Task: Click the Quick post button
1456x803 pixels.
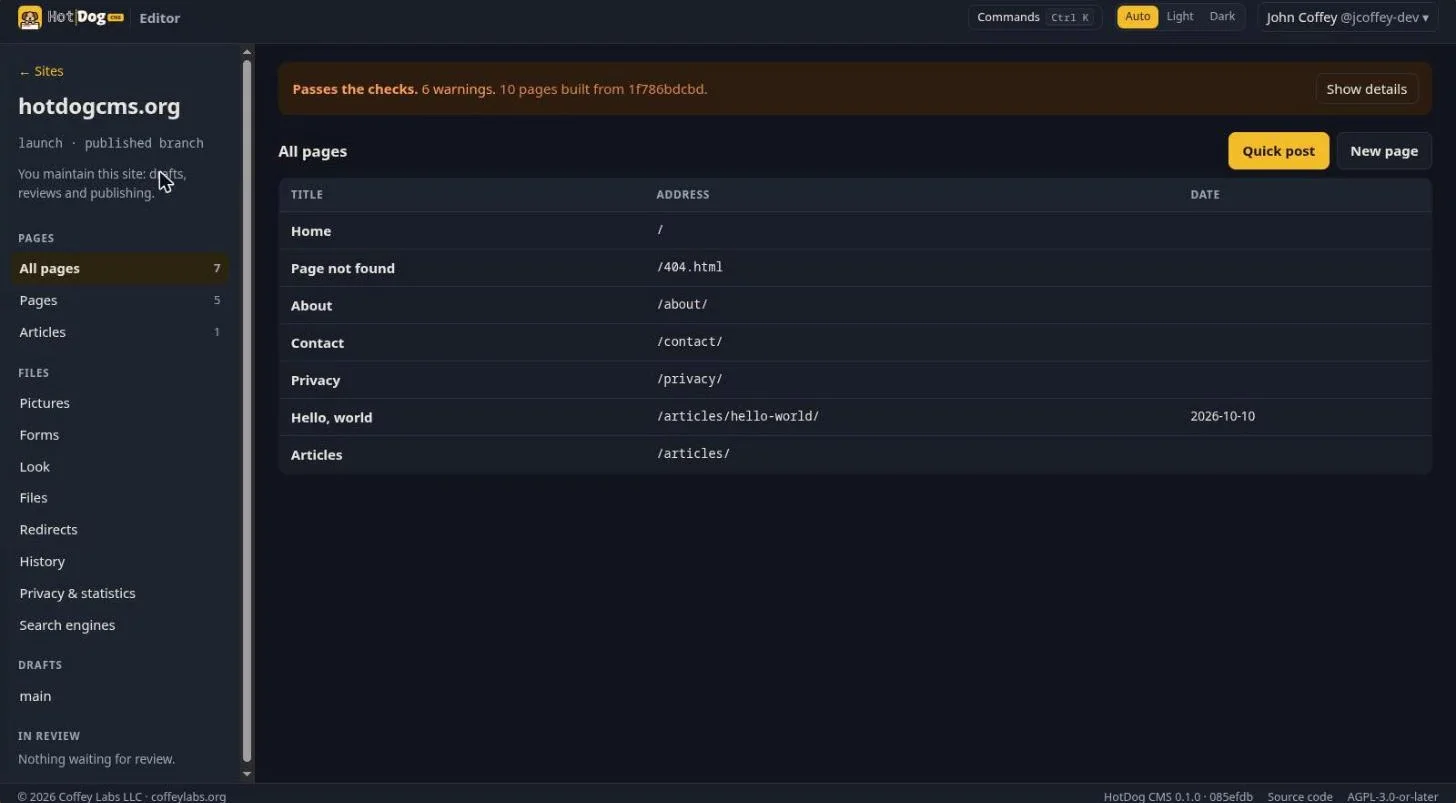Action: point(1278,151)
